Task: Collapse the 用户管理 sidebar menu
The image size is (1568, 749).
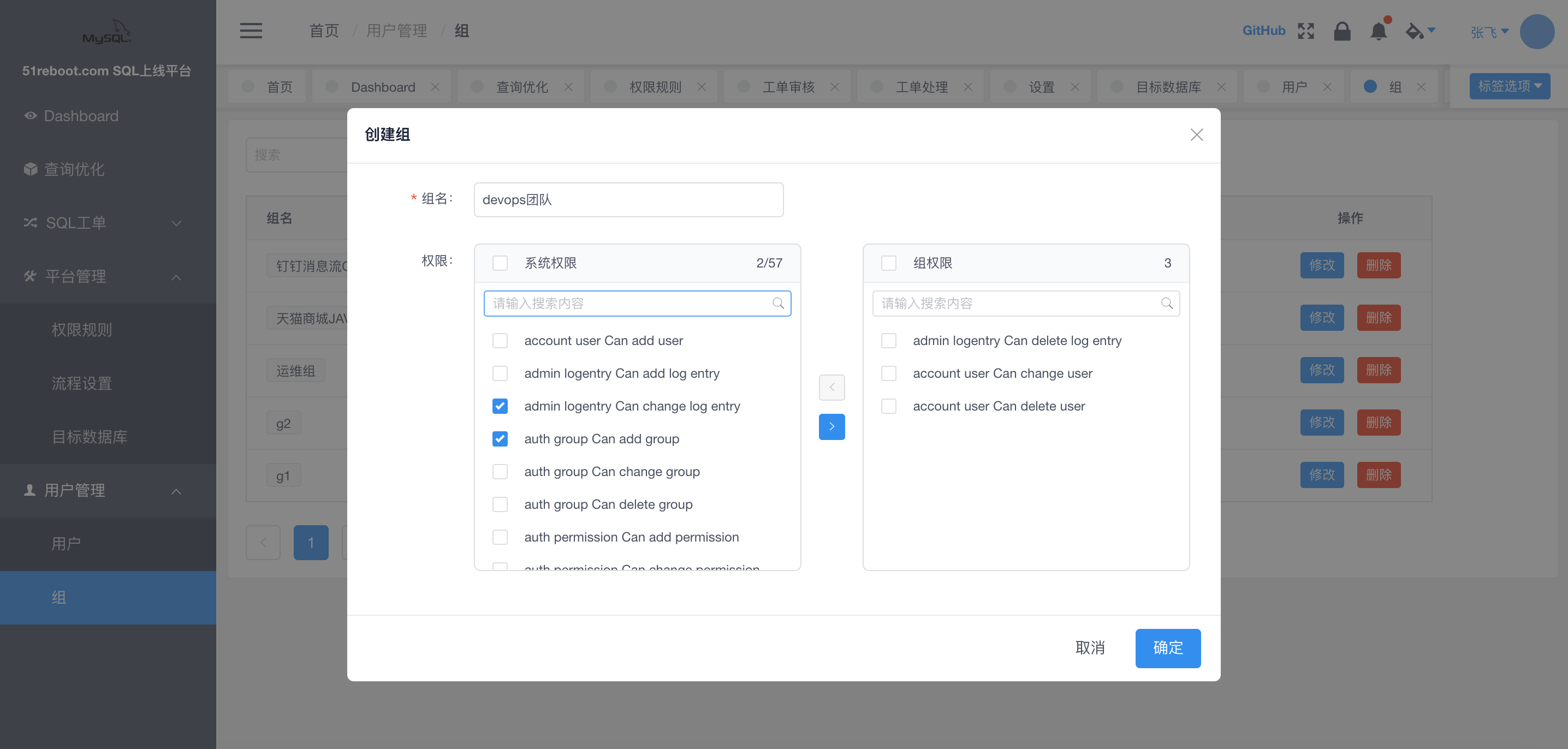Action: click(108, 490)
